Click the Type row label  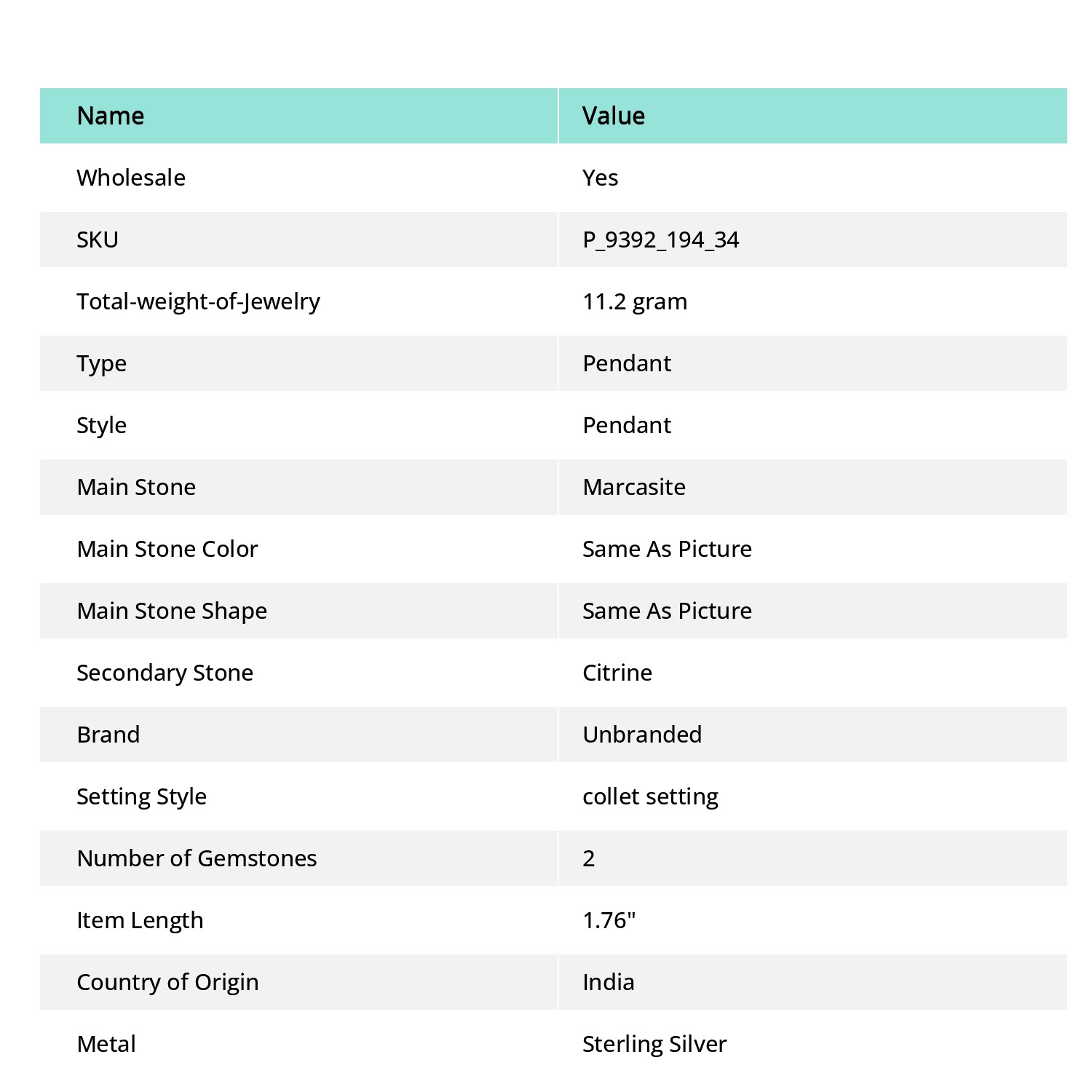(x=102, y=364)
